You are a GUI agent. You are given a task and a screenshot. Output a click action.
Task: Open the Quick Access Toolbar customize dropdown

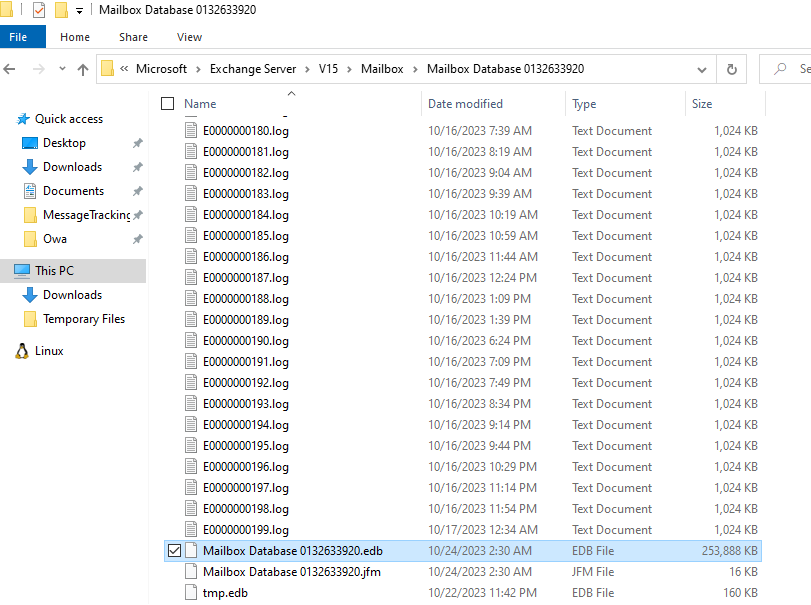[79, 10]
